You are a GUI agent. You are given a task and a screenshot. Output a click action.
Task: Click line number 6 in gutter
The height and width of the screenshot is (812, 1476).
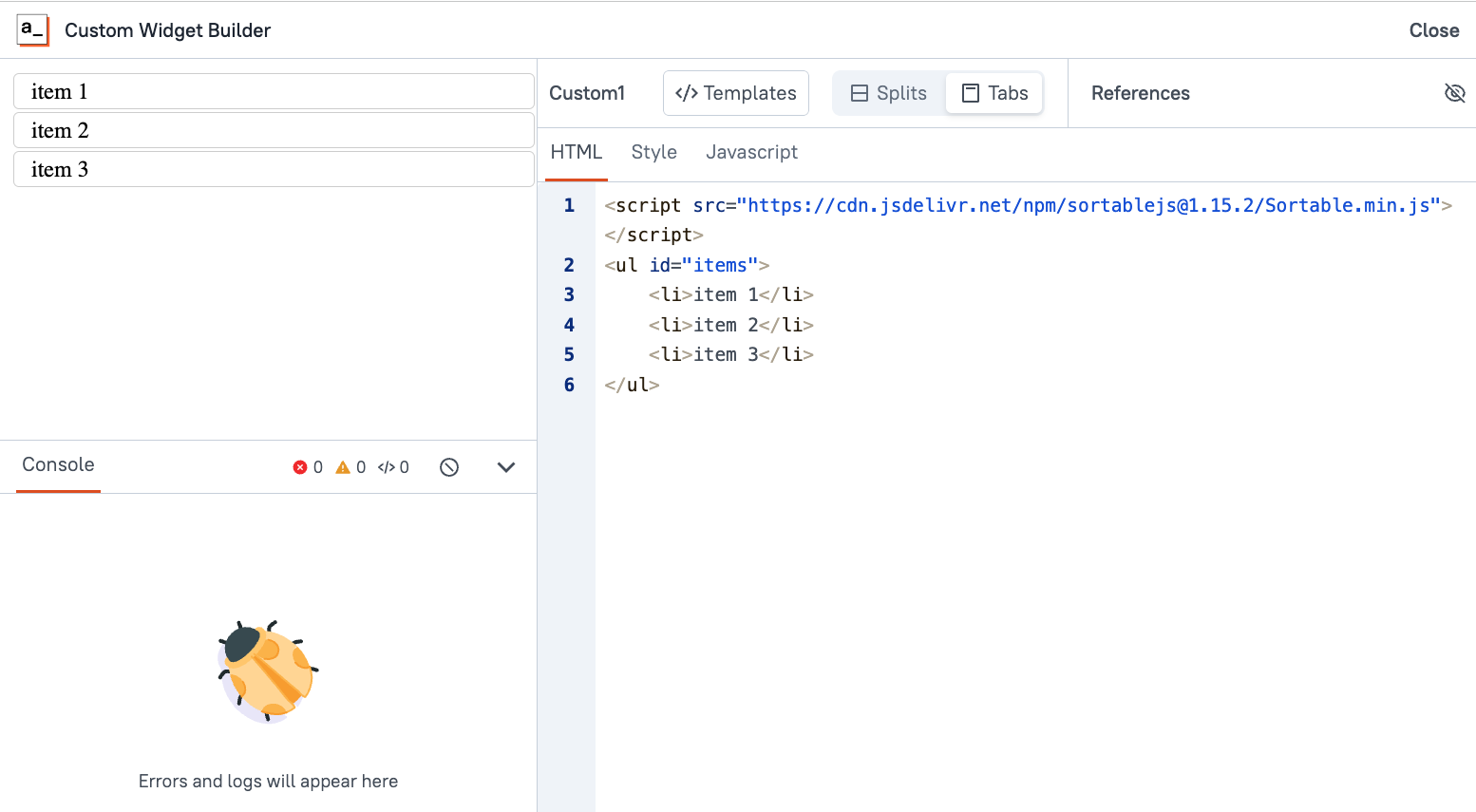coord(569,385)
